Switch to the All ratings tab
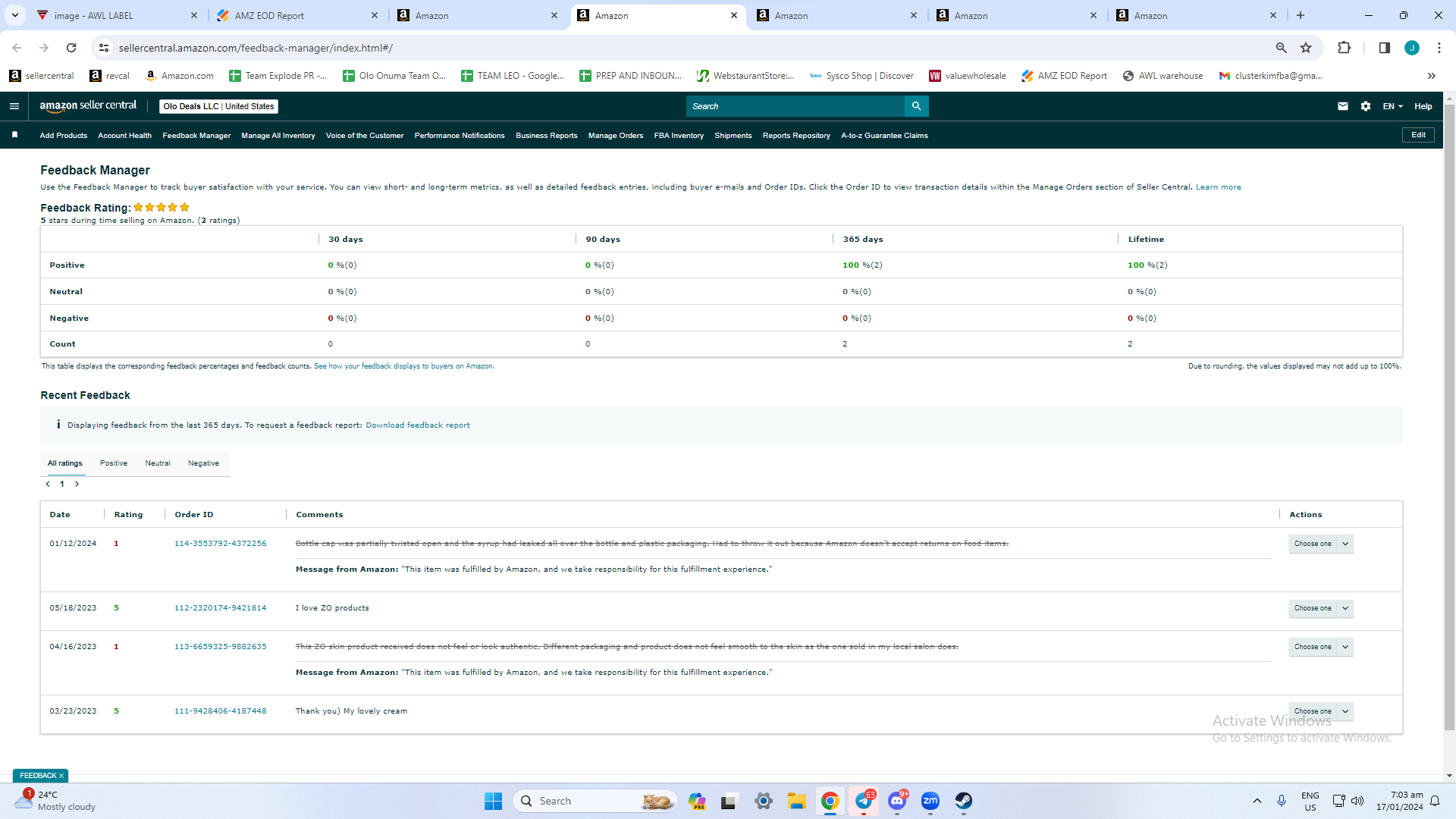This screenshot has height=819, width=1456. [65, 463]
